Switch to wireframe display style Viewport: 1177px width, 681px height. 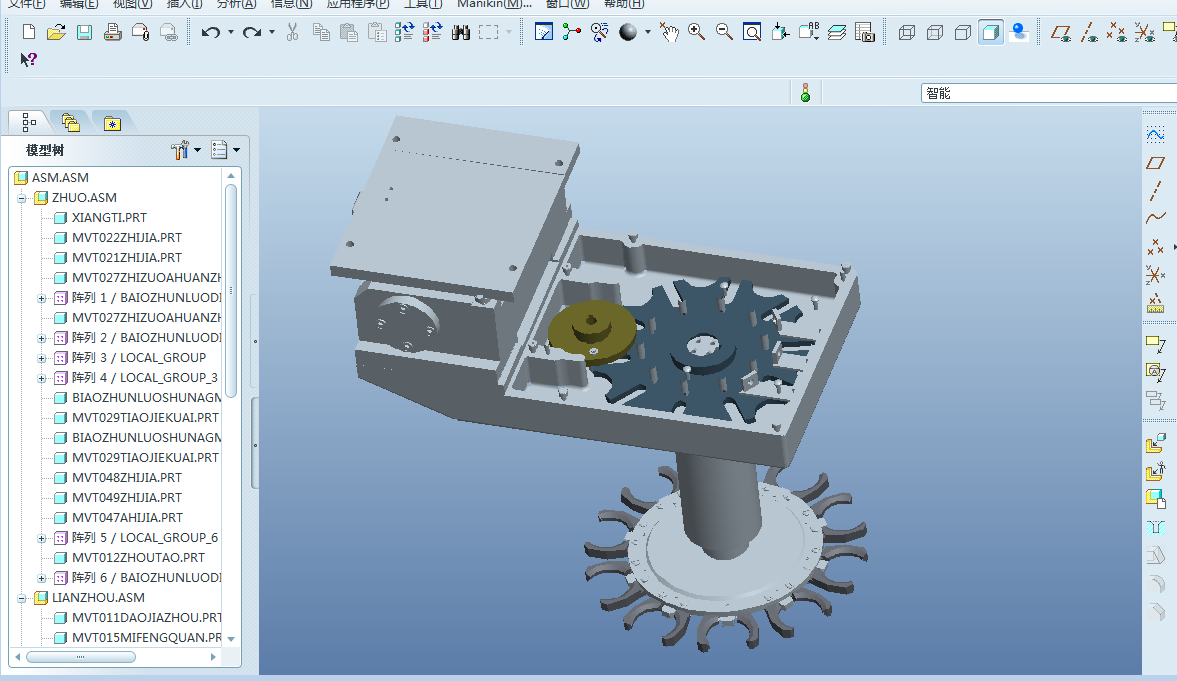907,32
